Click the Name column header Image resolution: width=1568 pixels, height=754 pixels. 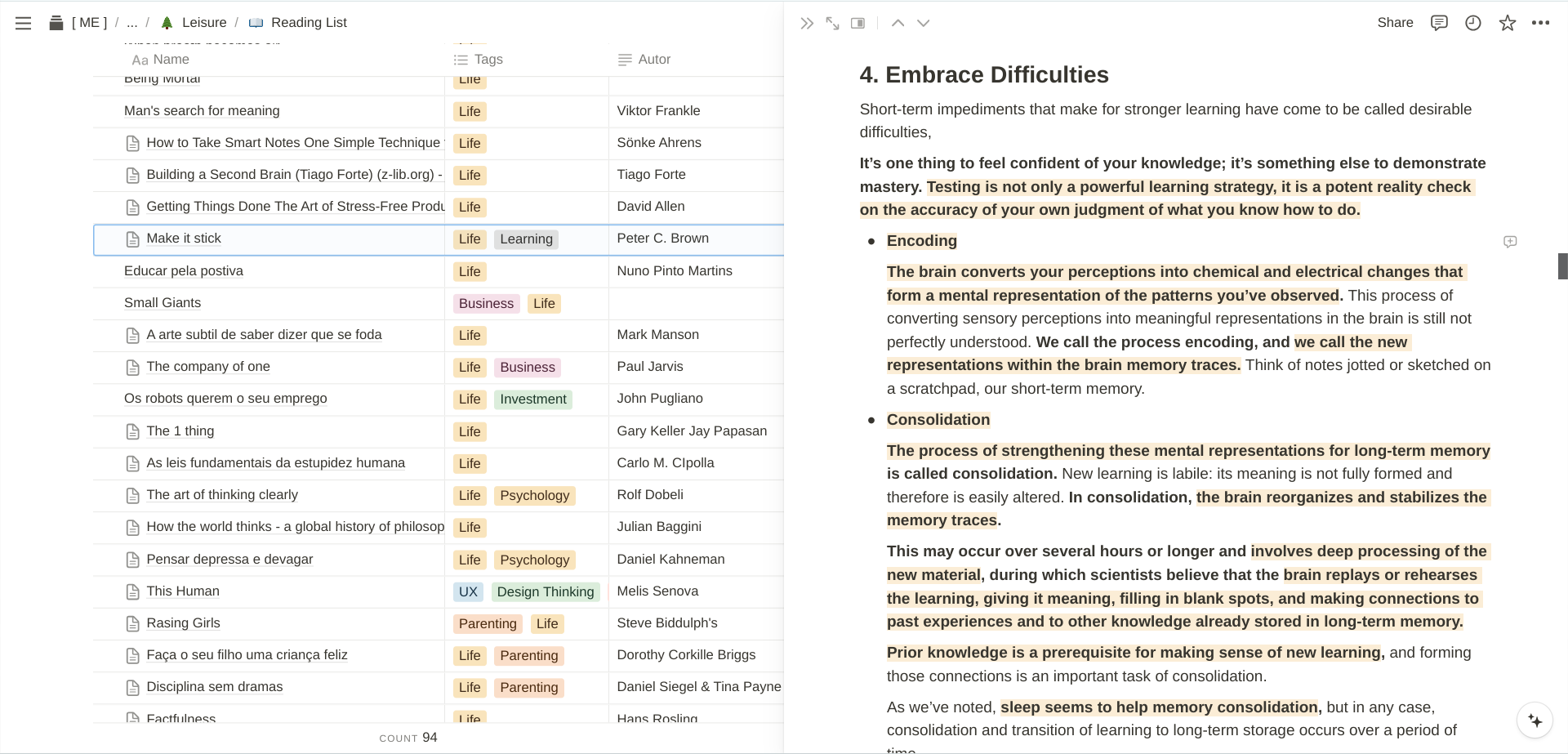(161, 60)
